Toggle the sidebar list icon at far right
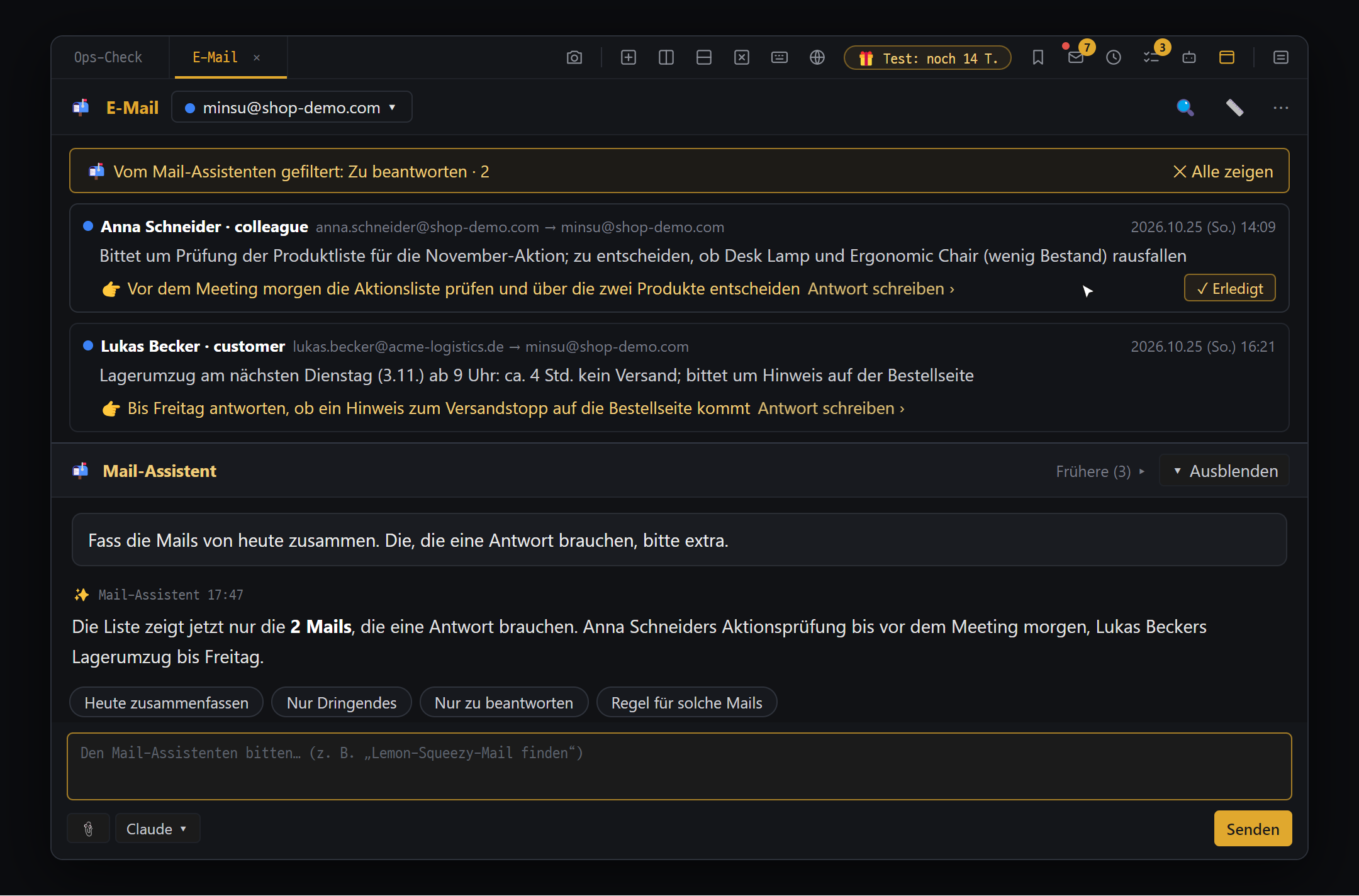 1280,58
